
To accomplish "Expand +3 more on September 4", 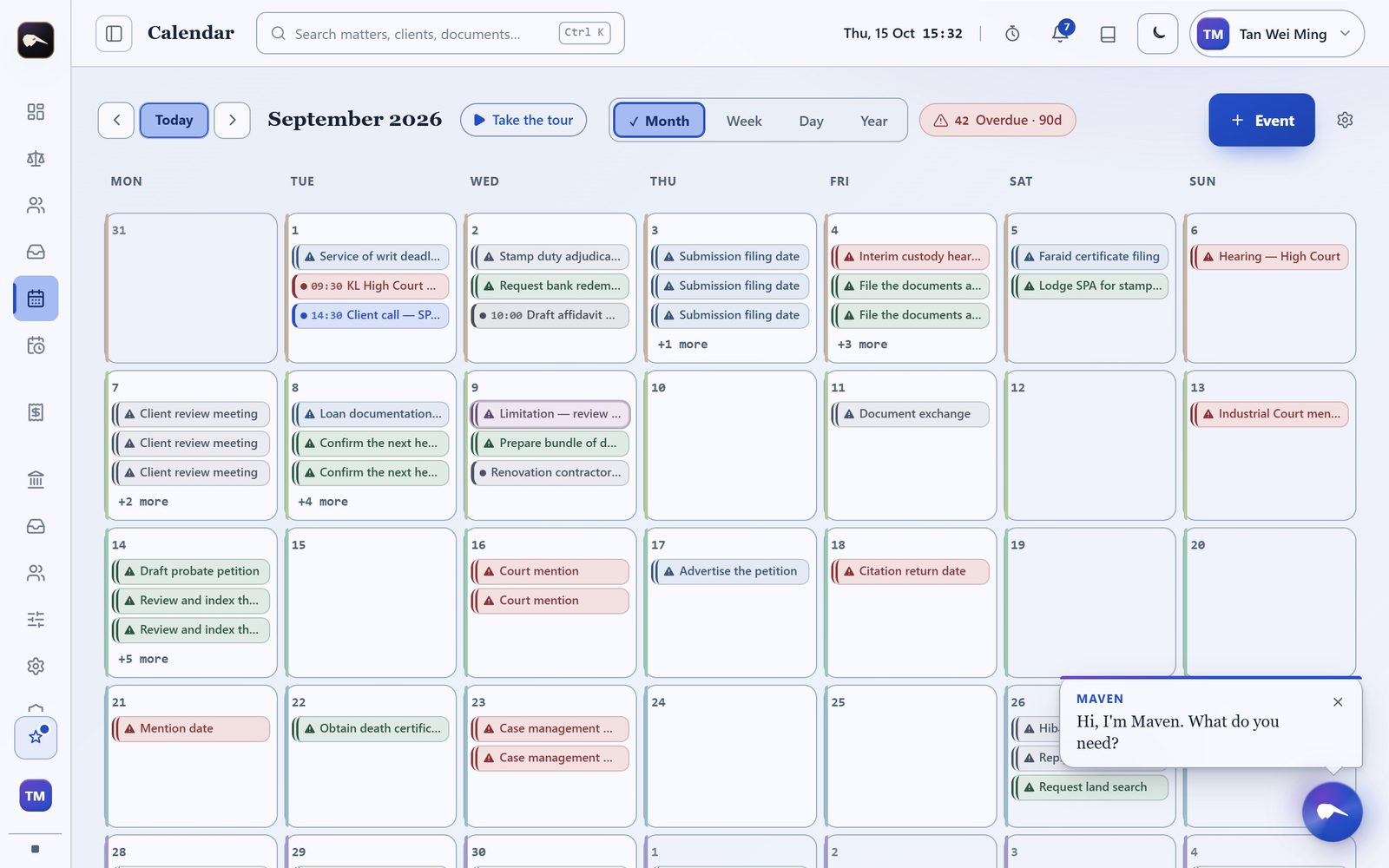I will (x=862, y=345).
